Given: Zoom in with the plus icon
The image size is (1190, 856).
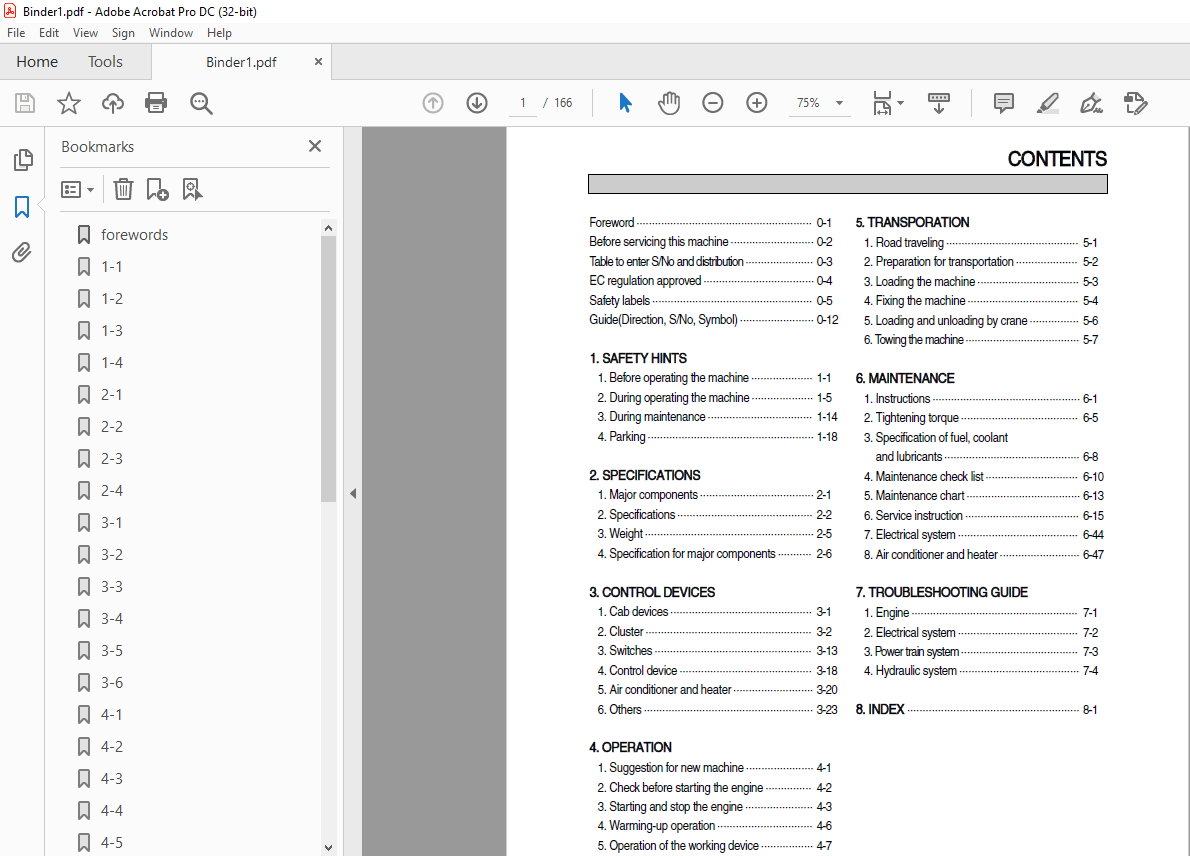Looking at the screenshot, I should click(x=757, y=102).
